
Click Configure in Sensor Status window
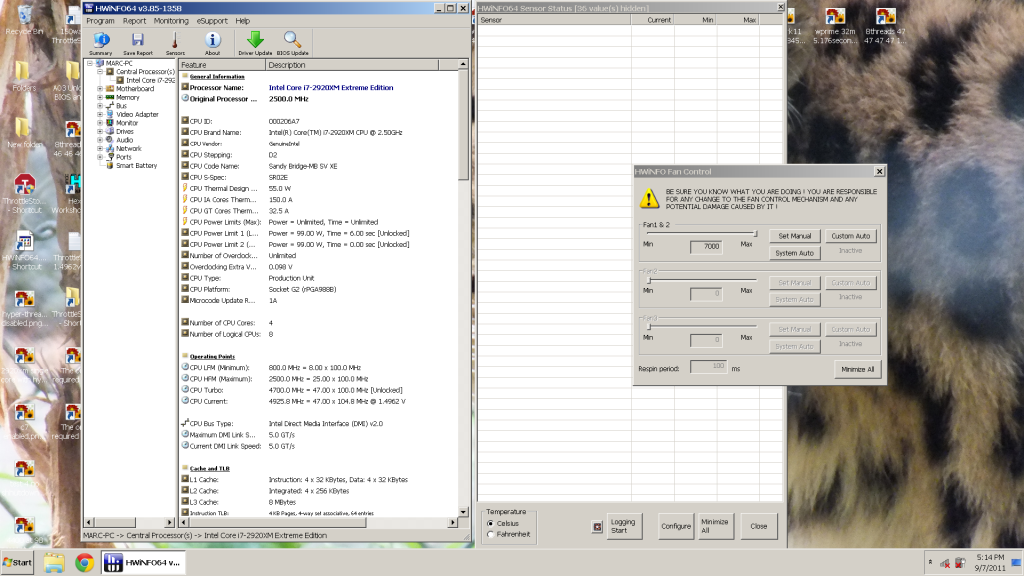pos(675,526)
